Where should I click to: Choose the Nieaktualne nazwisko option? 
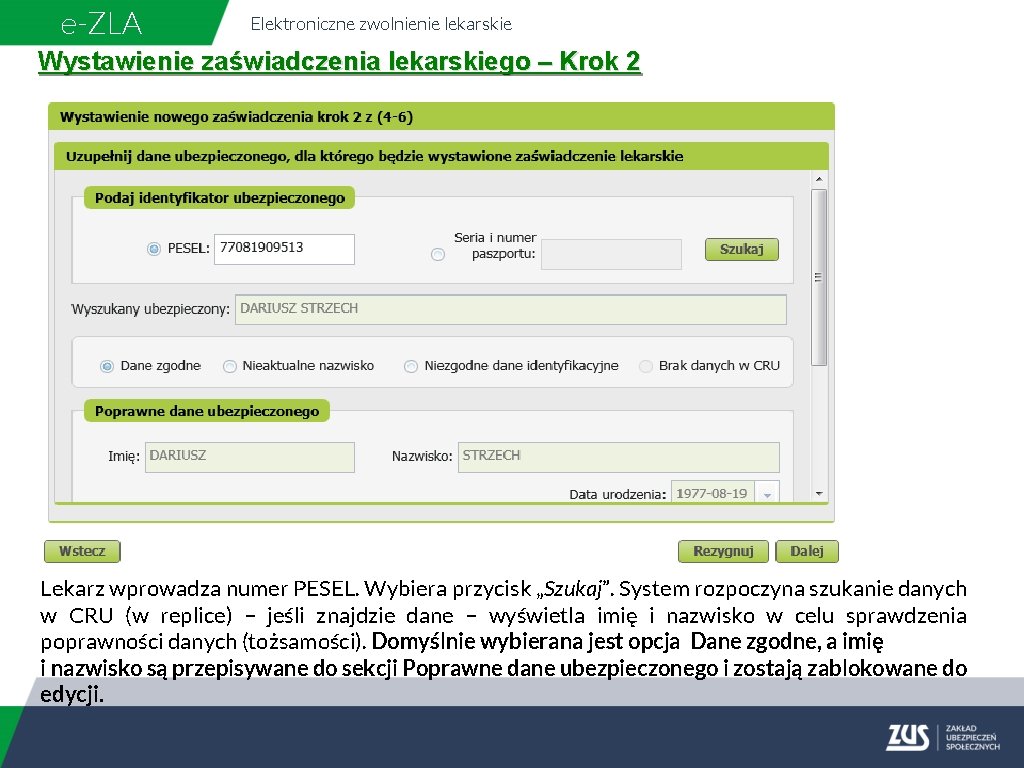[x=230, y=366]
